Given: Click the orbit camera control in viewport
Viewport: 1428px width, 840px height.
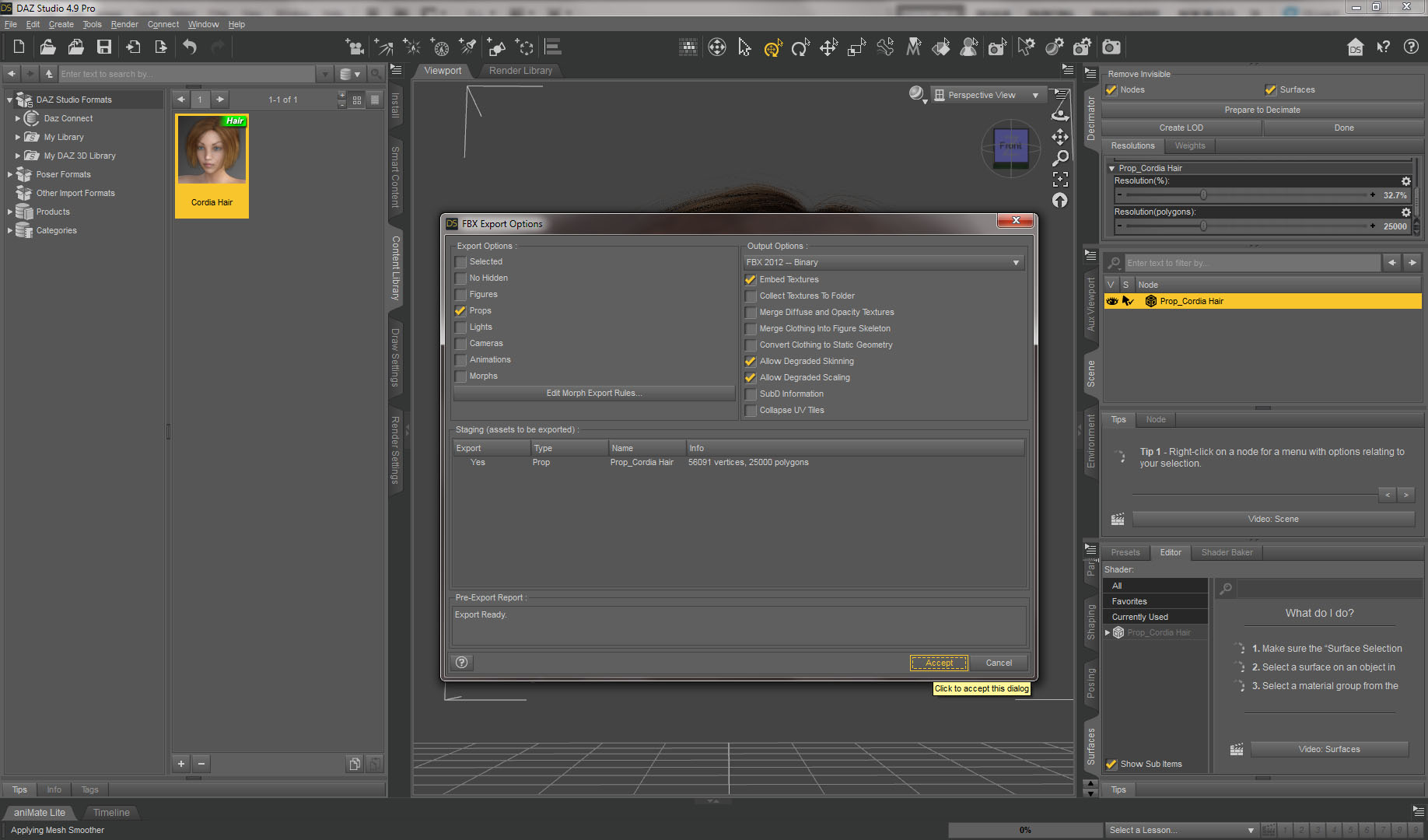Looking at the screenshot, I should point(1059,114).
